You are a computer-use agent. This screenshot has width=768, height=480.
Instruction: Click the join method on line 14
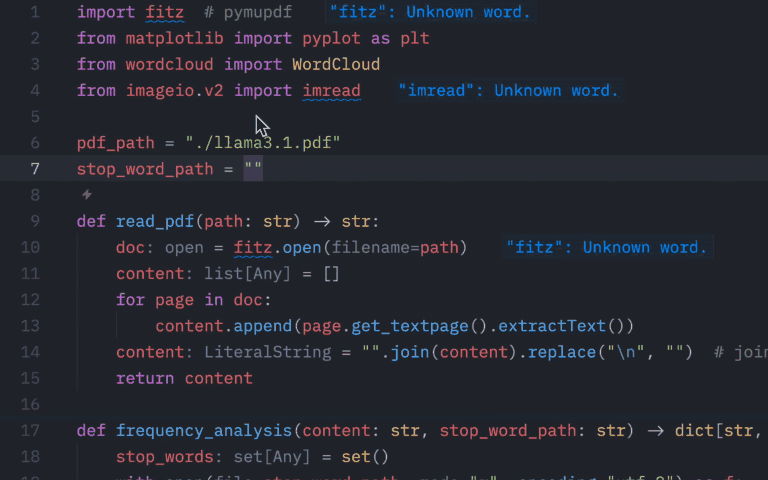(x=410, y=352)
